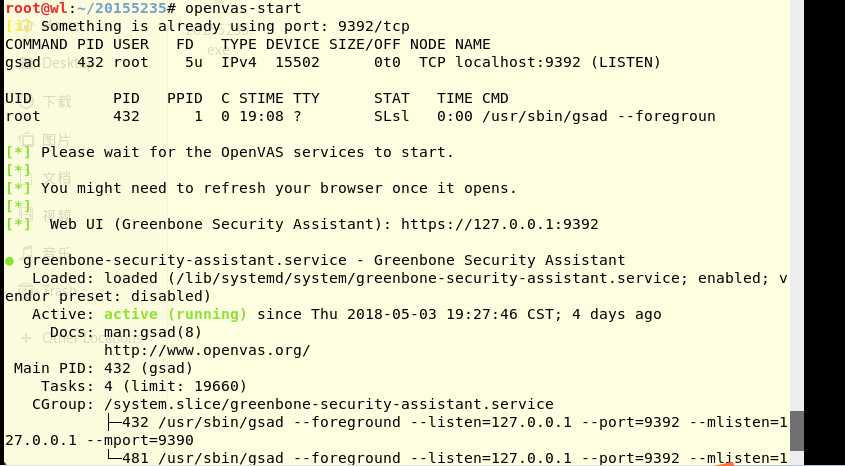Open the faint 音乐 music sidebar entry
Screen dimensions: 845x466
click(57, 252)
